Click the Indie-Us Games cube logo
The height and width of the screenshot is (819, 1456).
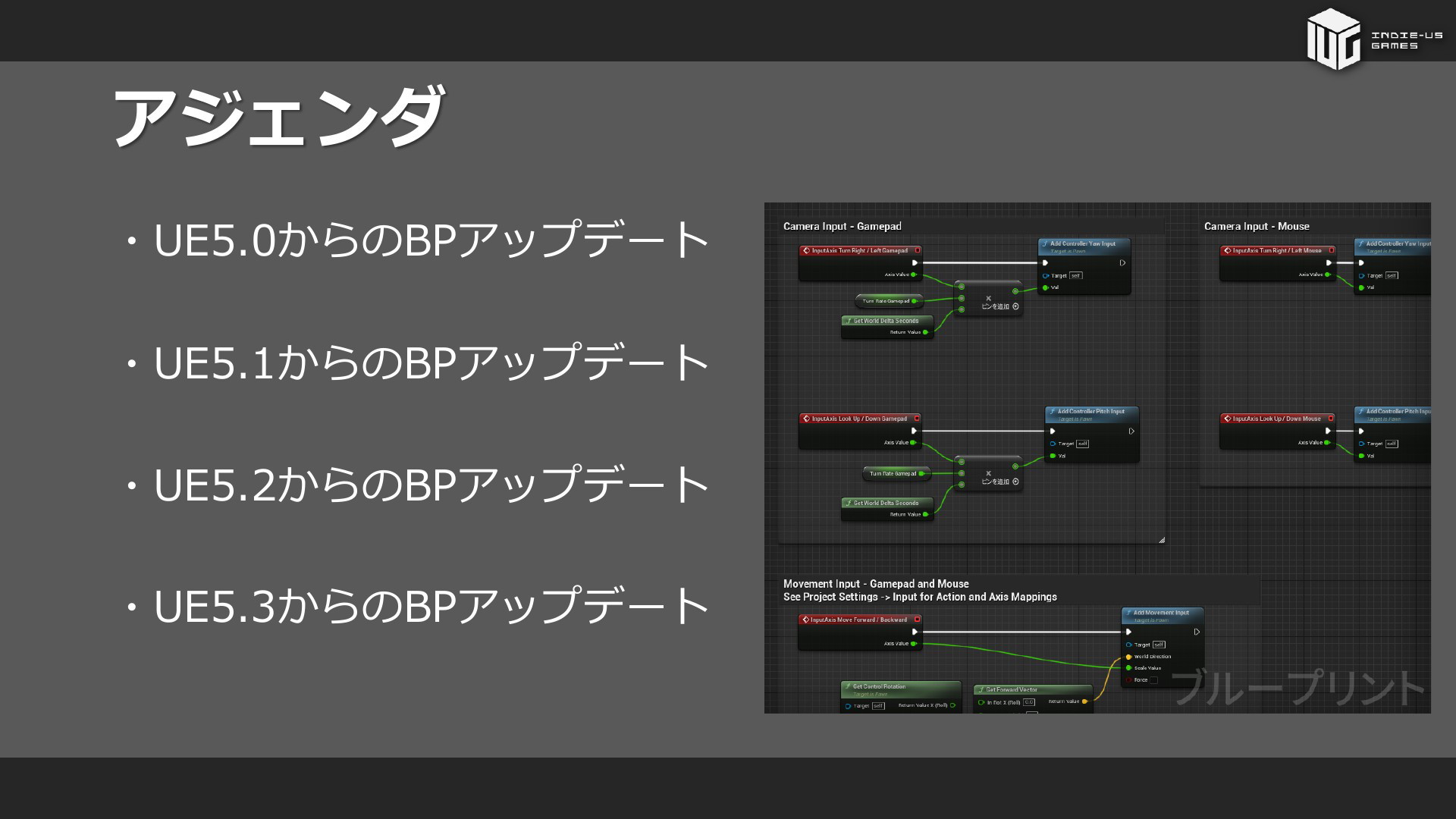click(x=1333, y=39)
